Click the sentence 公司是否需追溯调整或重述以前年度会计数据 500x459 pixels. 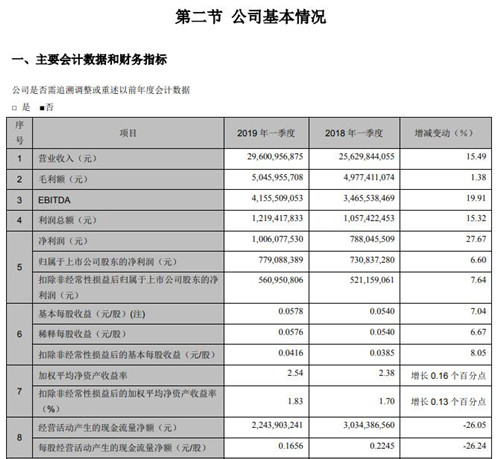[x=101, y=90]
